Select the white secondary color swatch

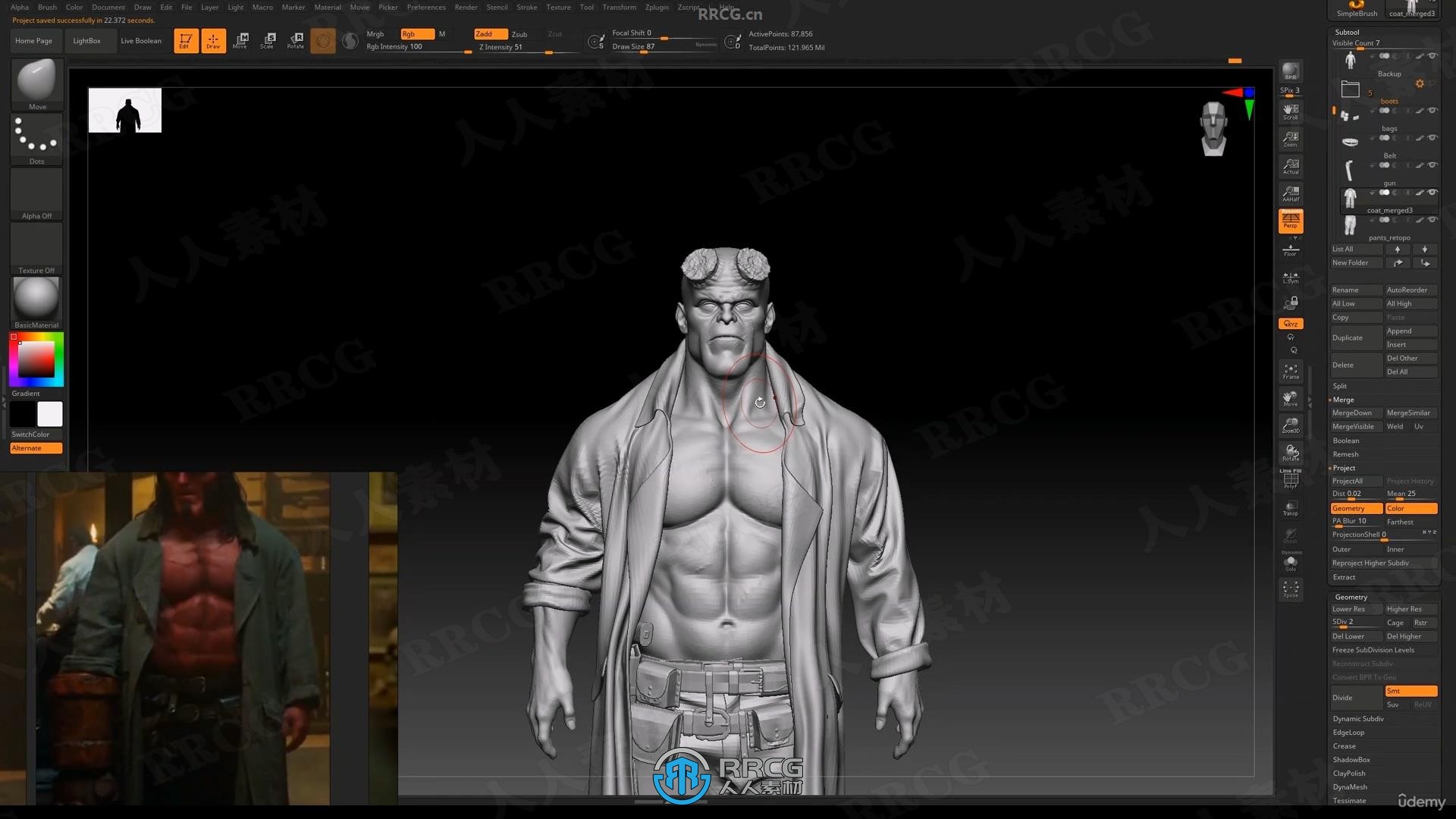click(50, 414)
